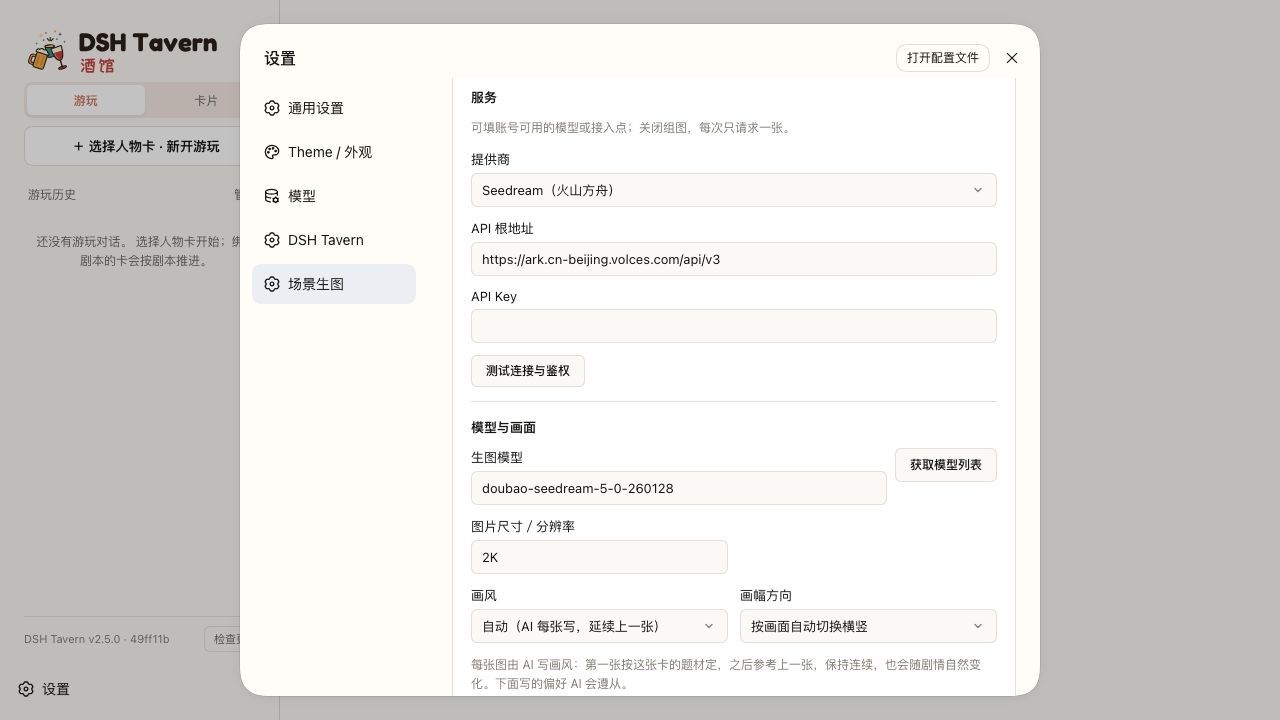This screenshot has height=720, width=1280.
Task: Click the gear icon beside 场景生图
Action: (x=272, y=284)
